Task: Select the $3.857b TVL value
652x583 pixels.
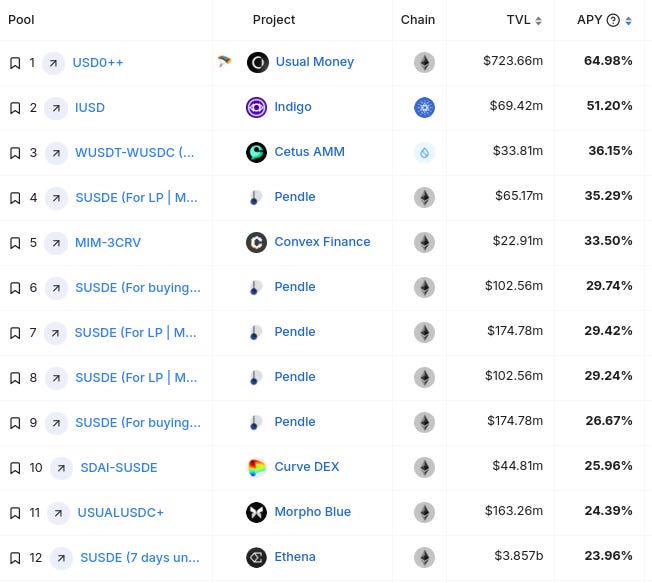Action: click(x=519, y=556)
